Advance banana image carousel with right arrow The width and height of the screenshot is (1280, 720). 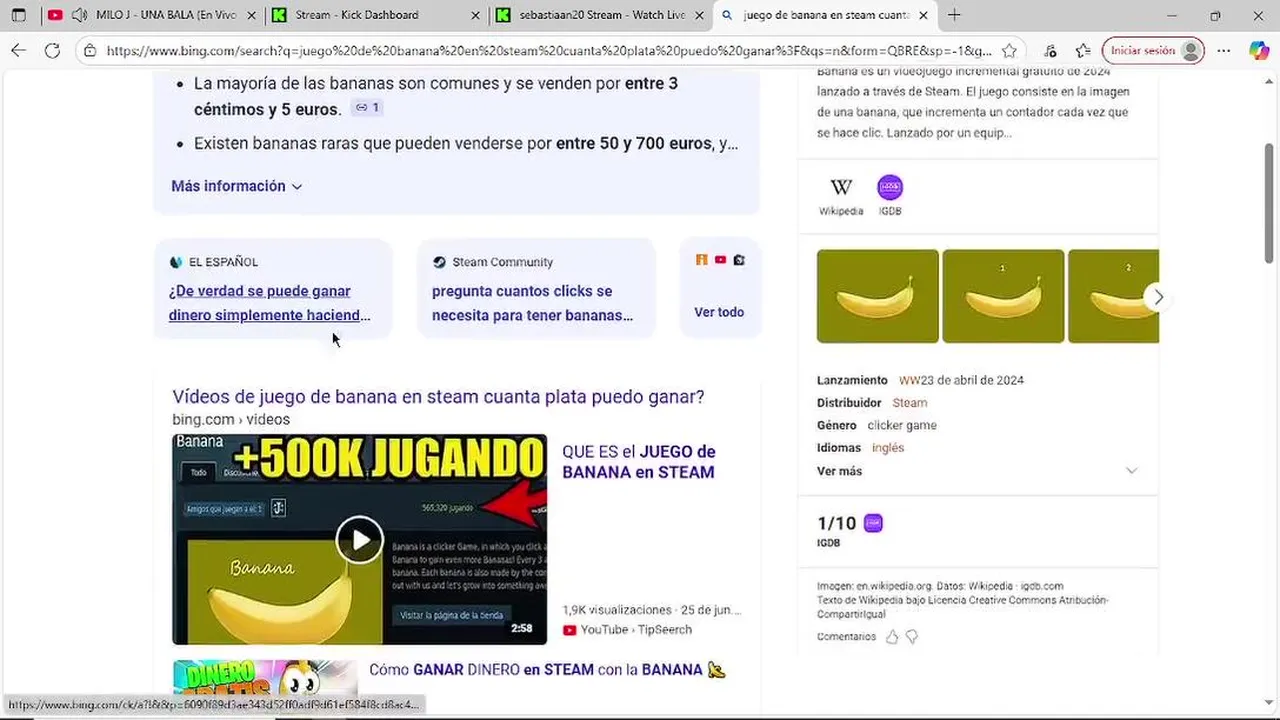(x=1158, y=297)
